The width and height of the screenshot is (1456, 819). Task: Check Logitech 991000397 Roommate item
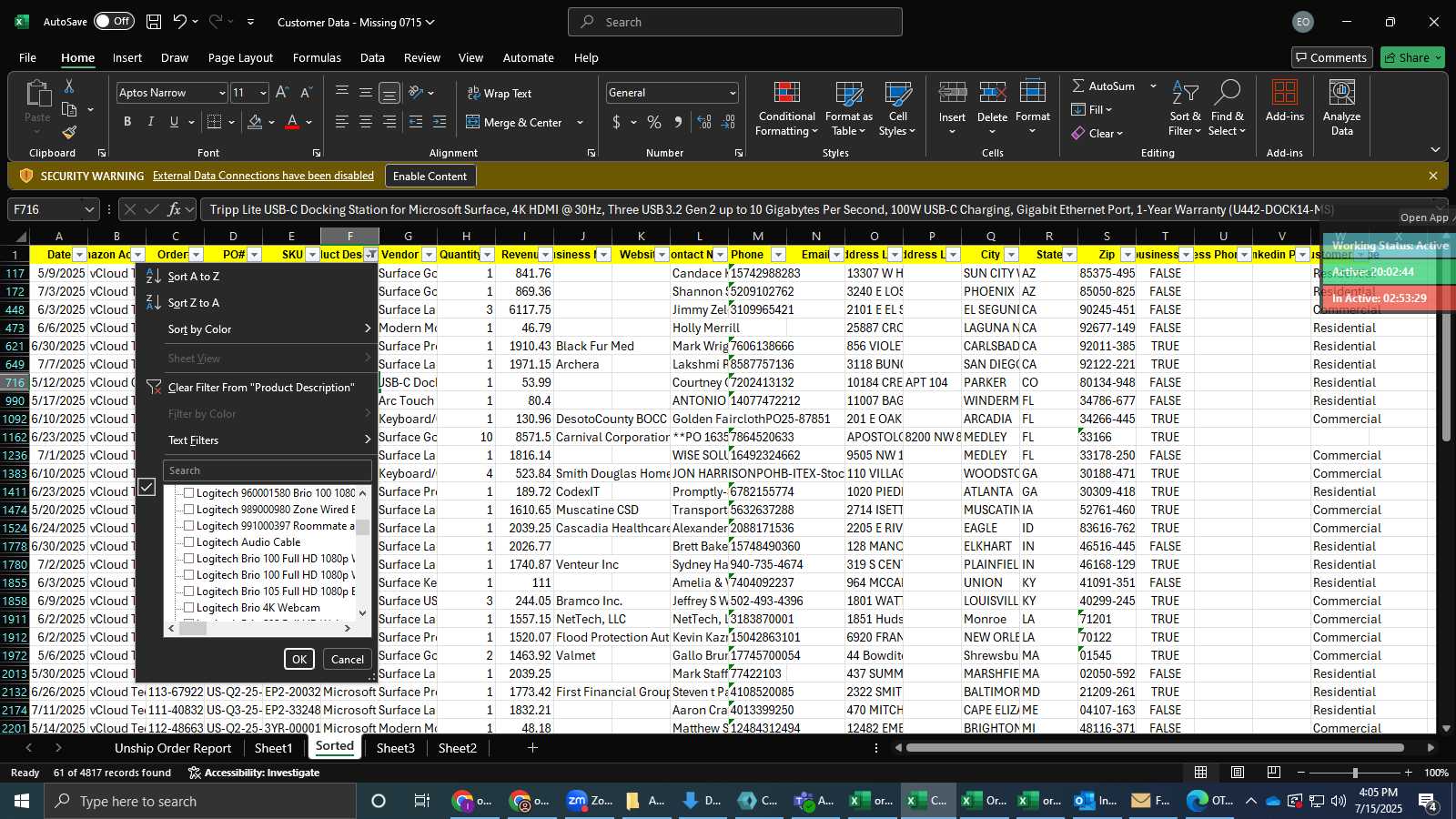(x=189, y=526)
